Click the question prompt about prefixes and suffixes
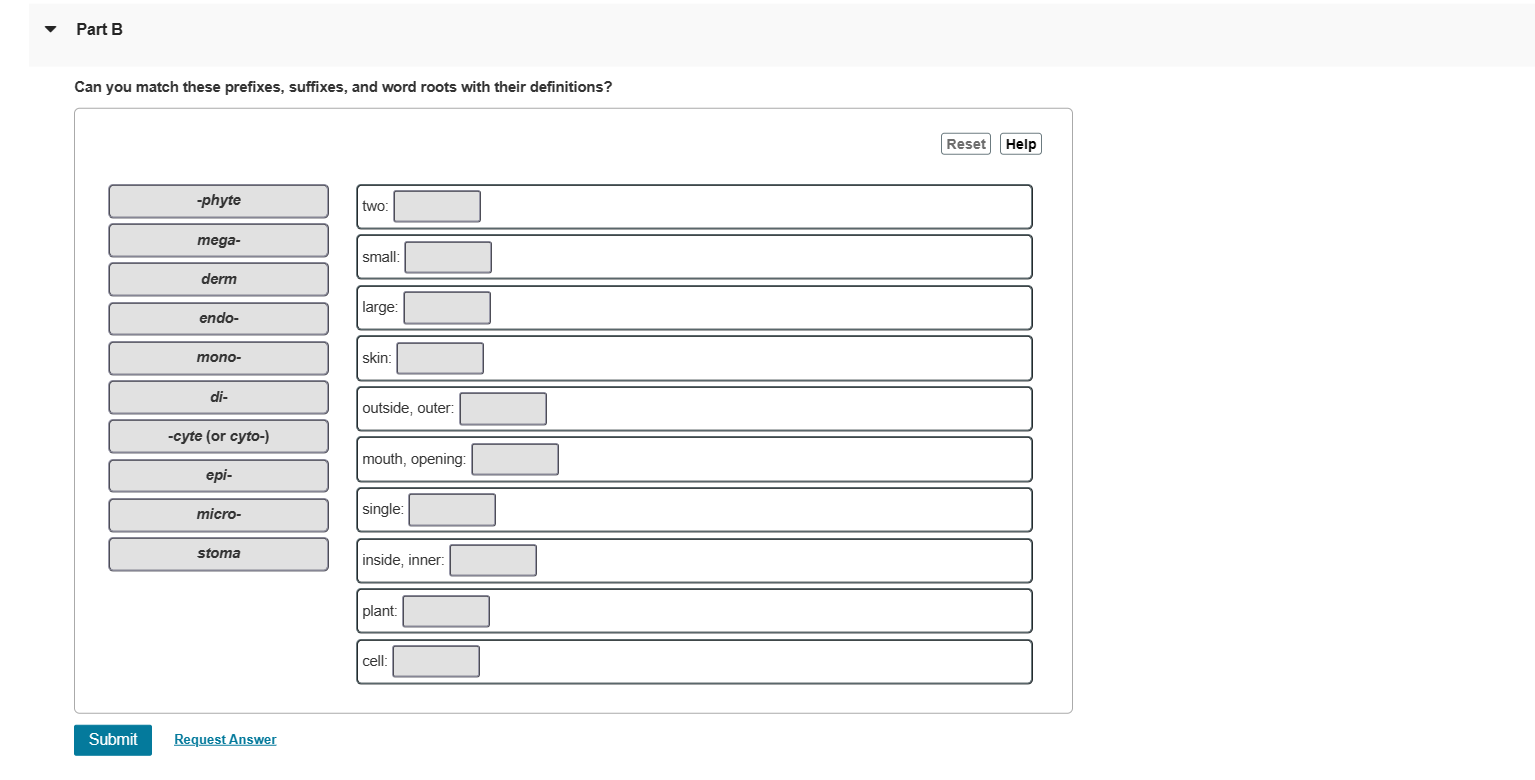The width and height of the screenshot is (1535, 780). [x=343, y=87]
